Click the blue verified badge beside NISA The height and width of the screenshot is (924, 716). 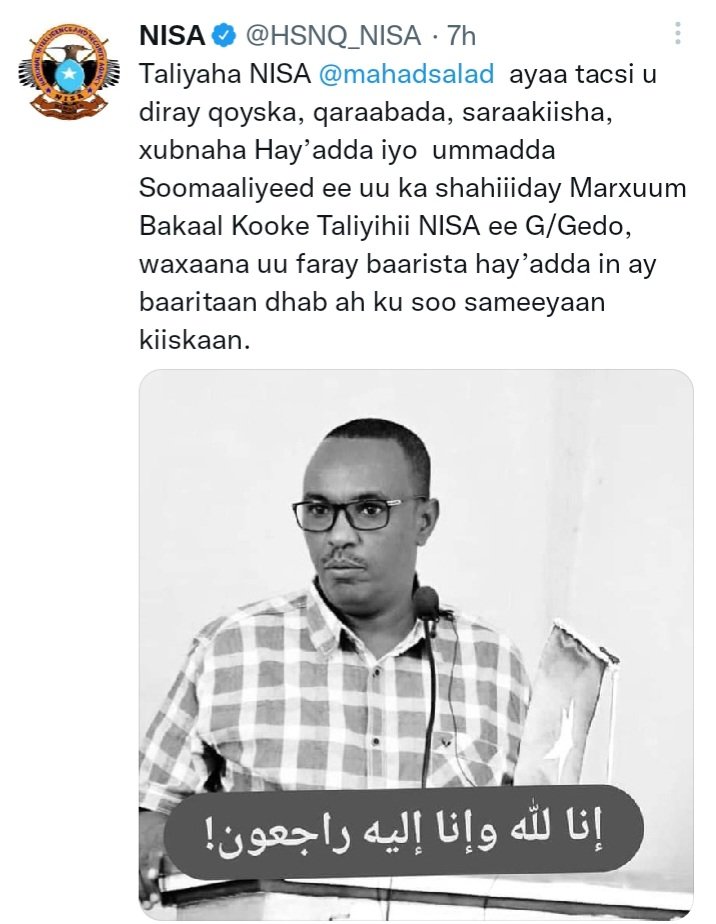[224, 36]
